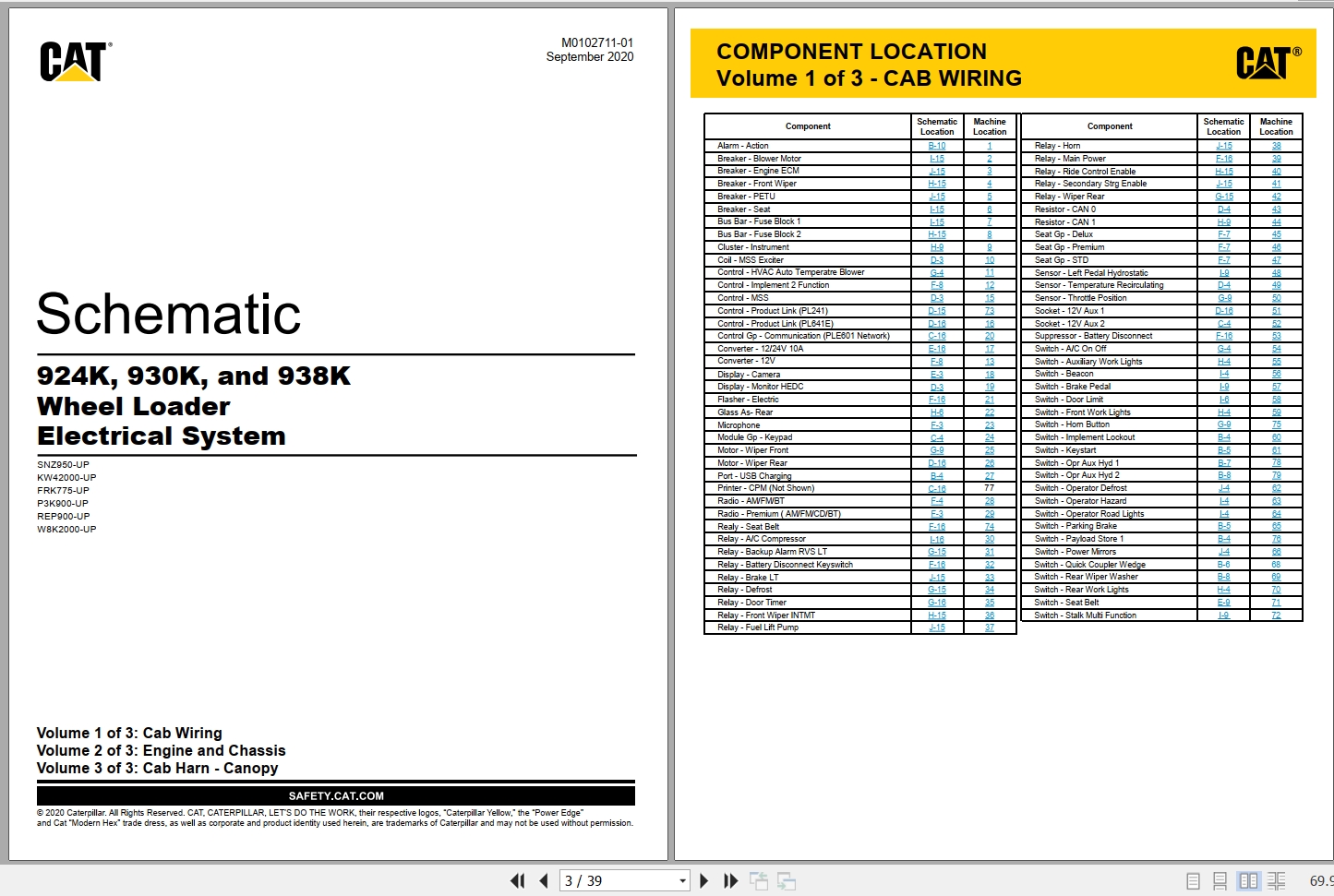Open machine location 37 for Relay - Fuel Lift Pump

[989, 627]
